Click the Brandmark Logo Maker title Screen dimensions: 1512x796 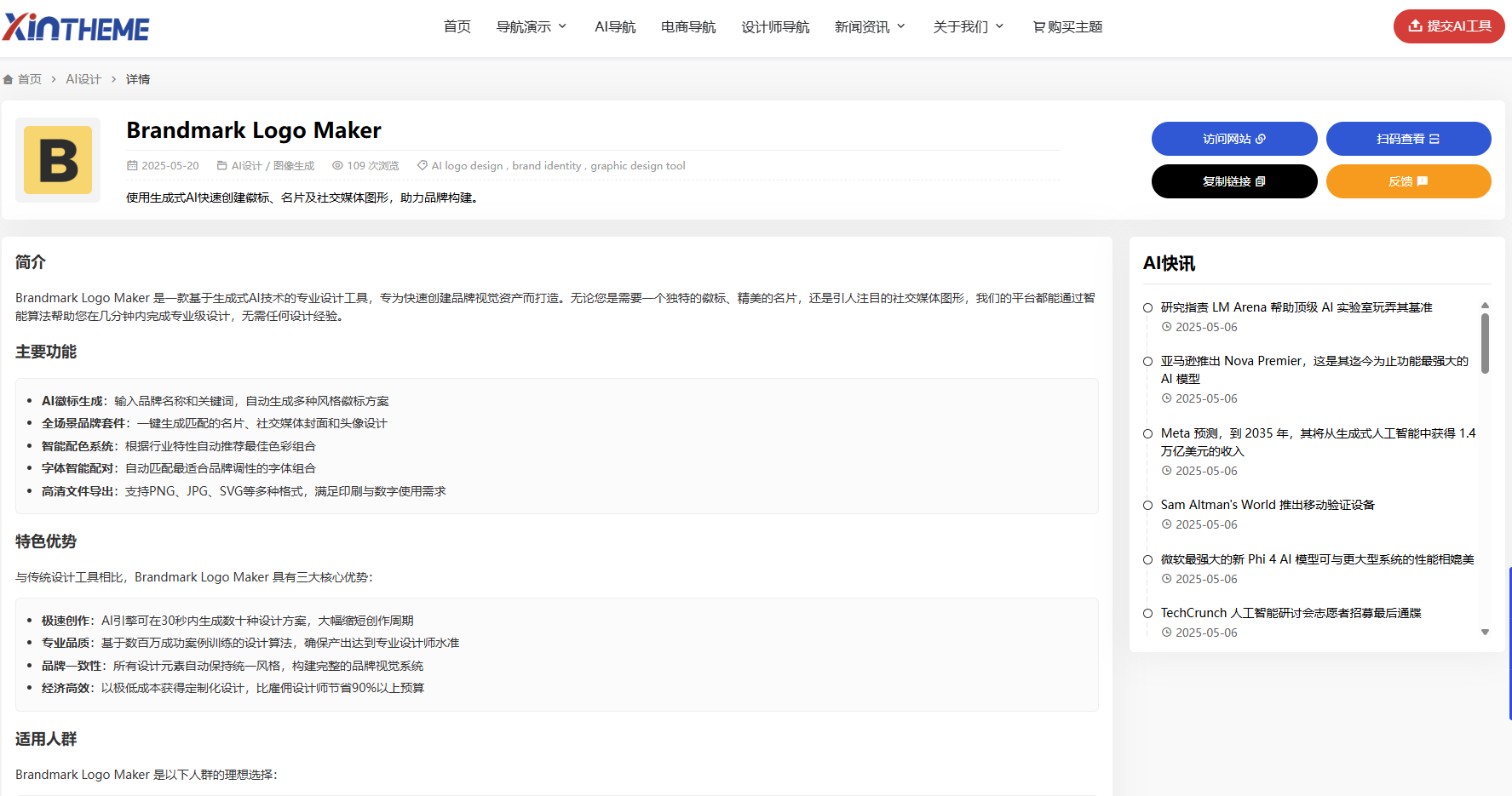[254, 130]
